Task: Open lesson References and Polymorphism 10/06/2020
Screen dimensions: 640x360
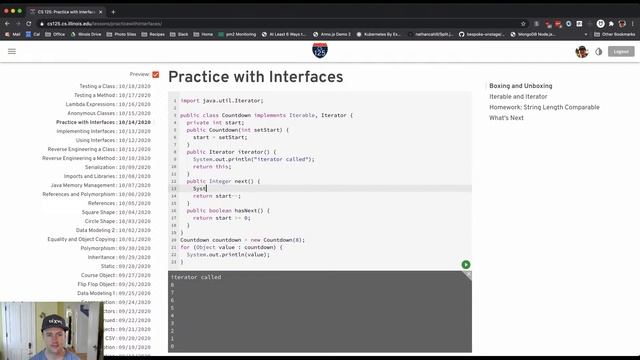Action: [x=96, y=194]
